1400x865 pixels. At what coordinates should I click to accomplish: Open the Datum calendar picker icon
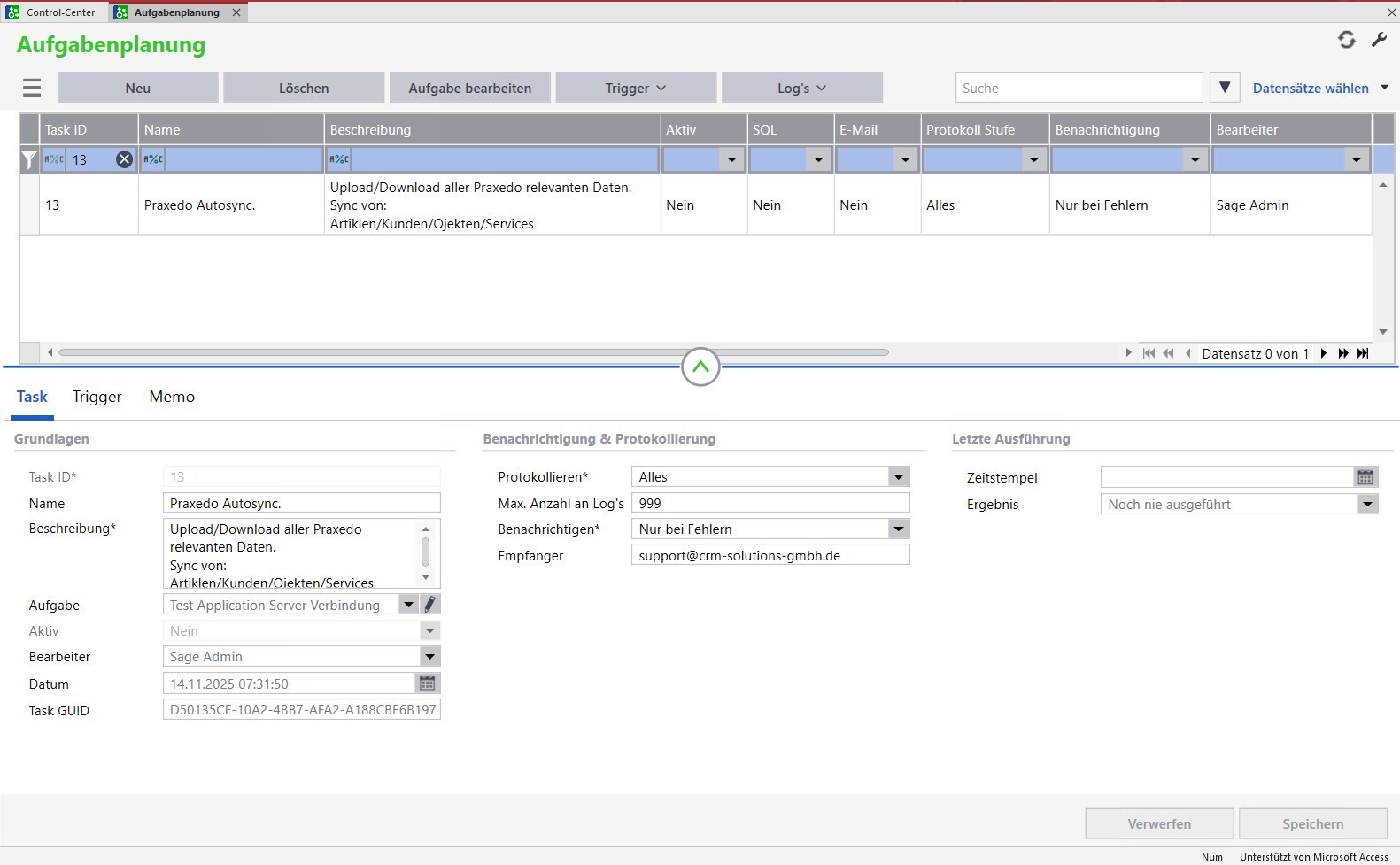click(x=427, y=684)
